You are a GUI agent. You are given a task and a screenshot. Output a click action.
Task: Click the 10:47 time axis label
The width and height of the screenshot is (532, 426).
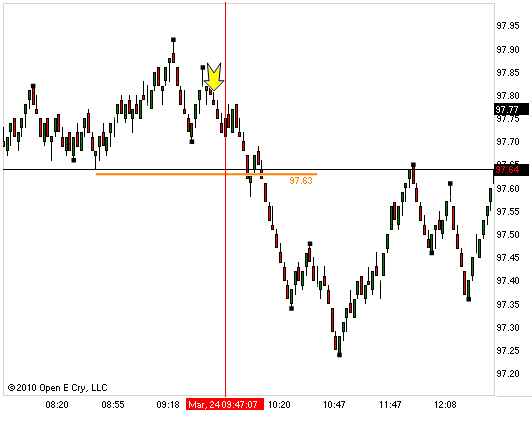tap(334, 405)
